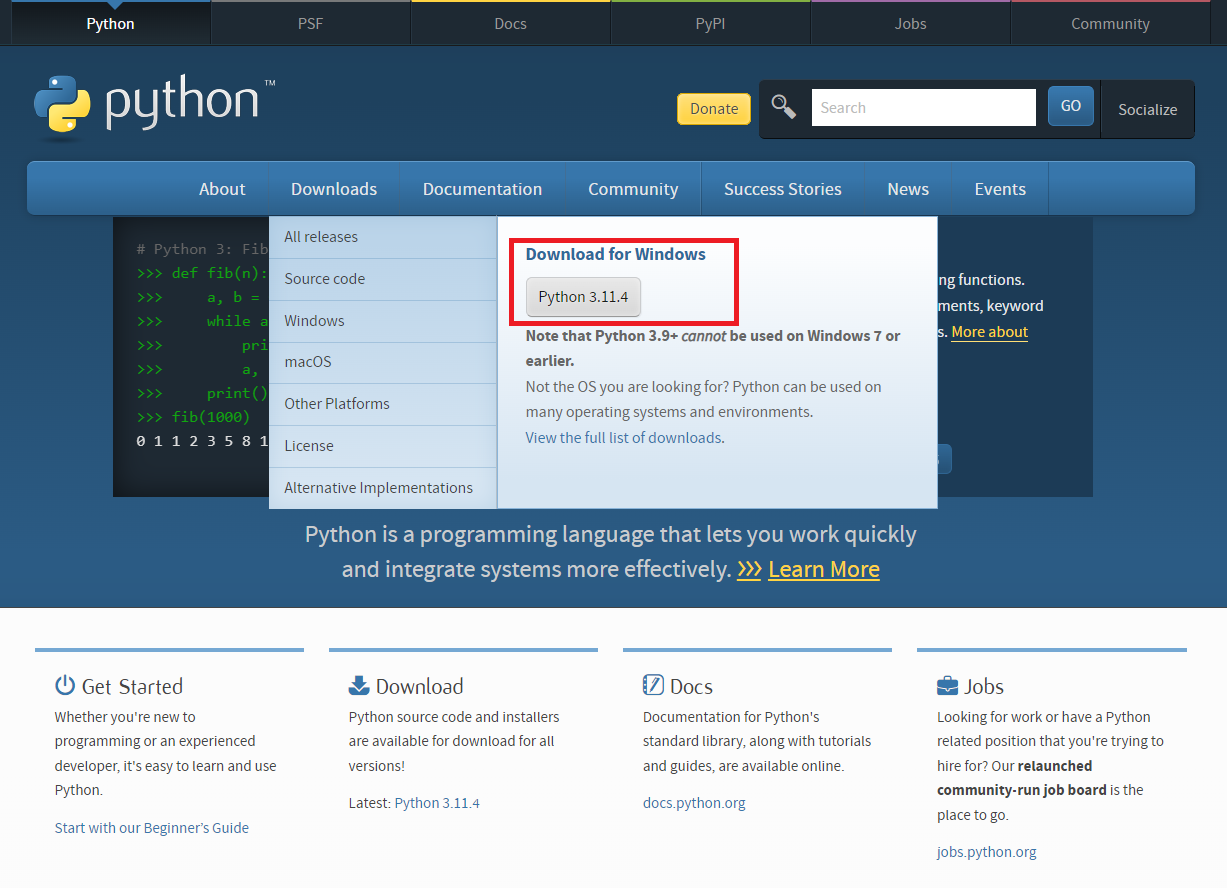Open the Documentation navigation menu
This screenshot has width=1227, height=888.
click(x=482, y=189)
